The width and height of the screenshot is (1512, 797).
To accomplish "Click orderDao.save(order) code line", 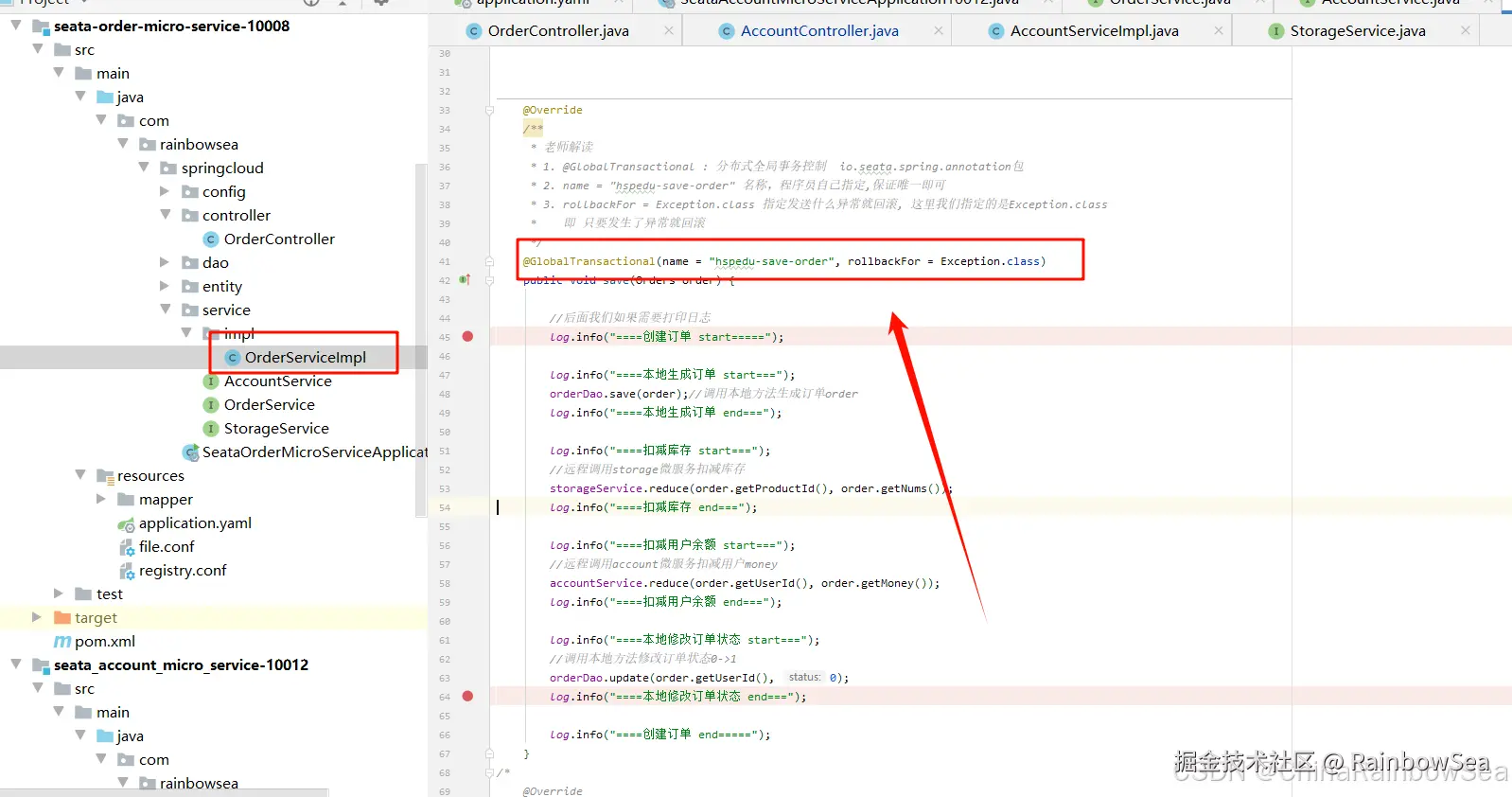I will (704, 394).
